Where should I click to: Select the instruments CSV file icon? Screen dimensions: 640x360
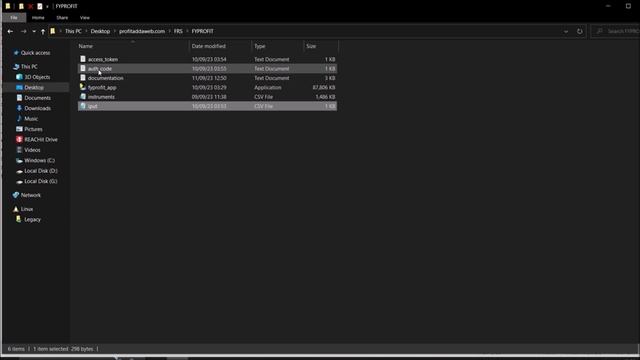[83, 97]
